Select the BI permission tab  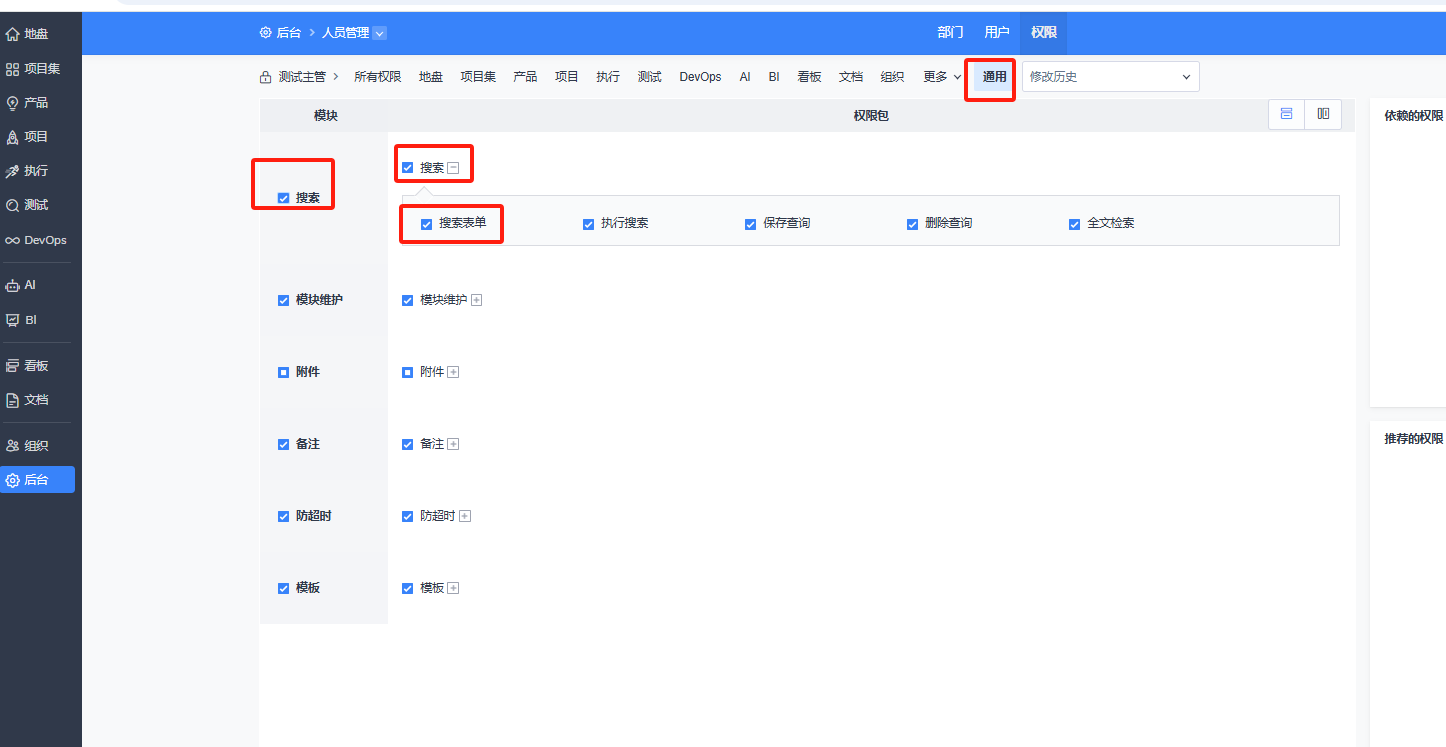[x=774, y=77]
